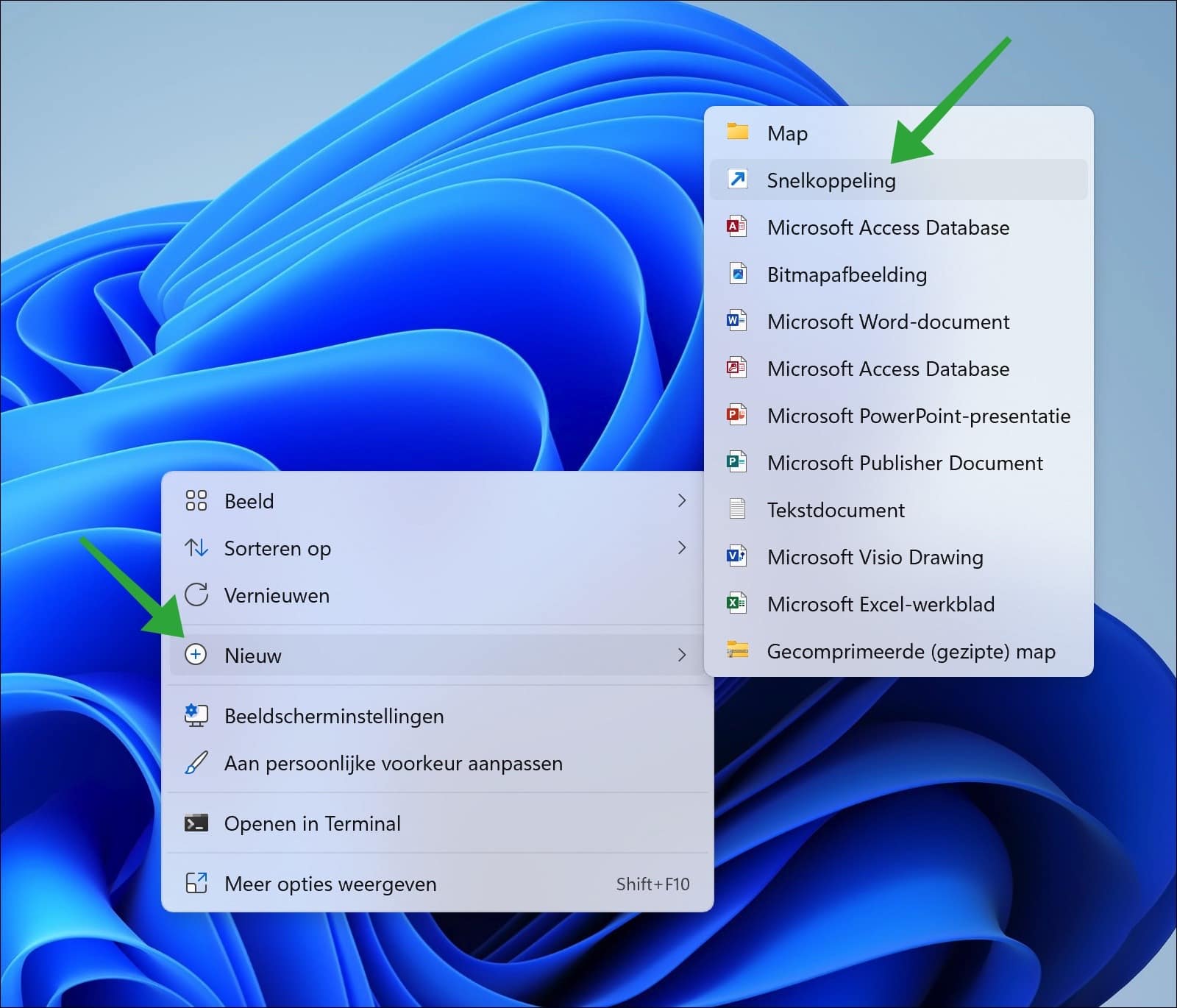Click the Publisher icon beside Microsoft Publisher Document
Screen dimensions: 1177x1008
click(x=737, y=462)
